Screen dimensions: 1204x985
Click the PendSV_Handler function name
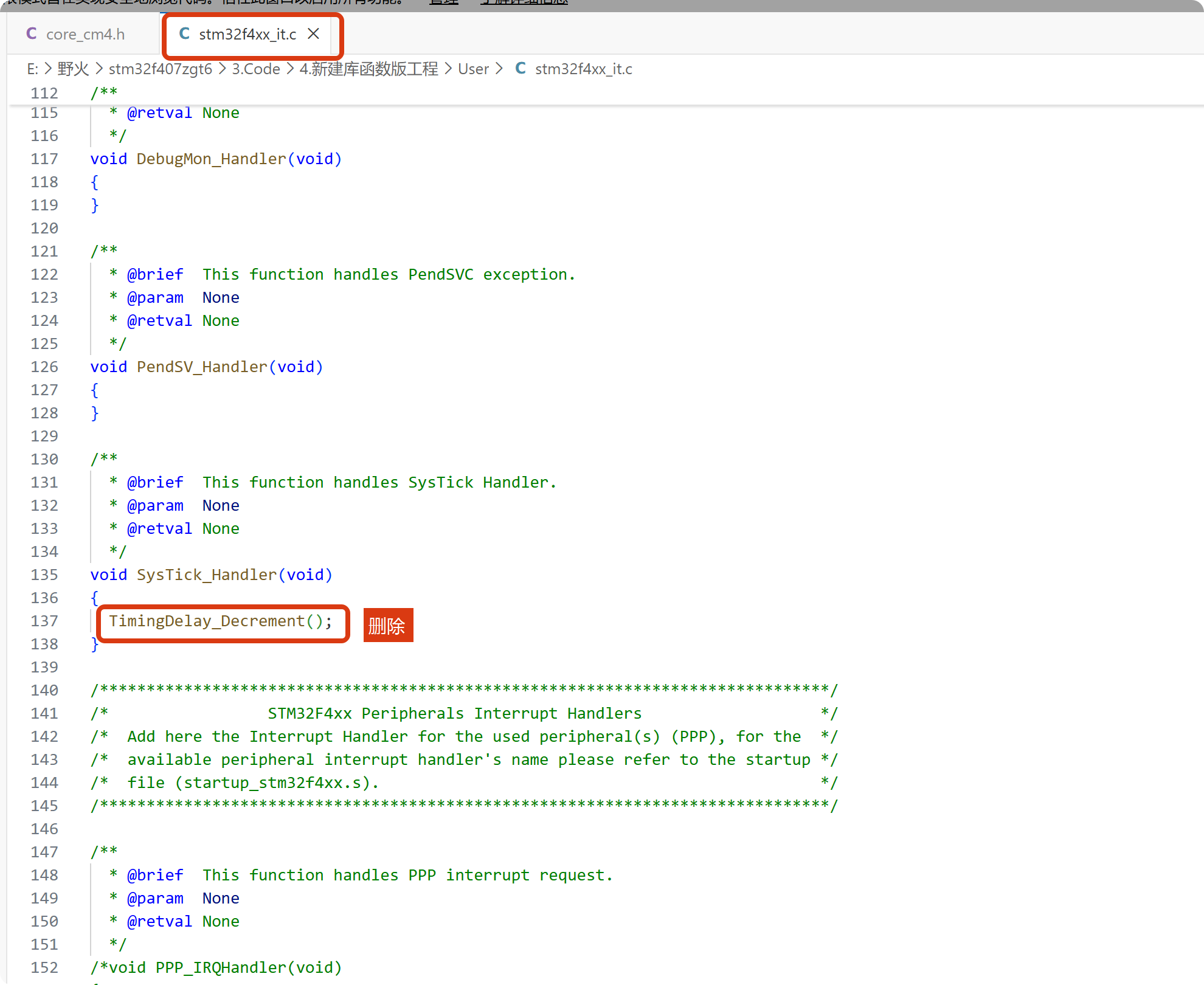[202, 367]
